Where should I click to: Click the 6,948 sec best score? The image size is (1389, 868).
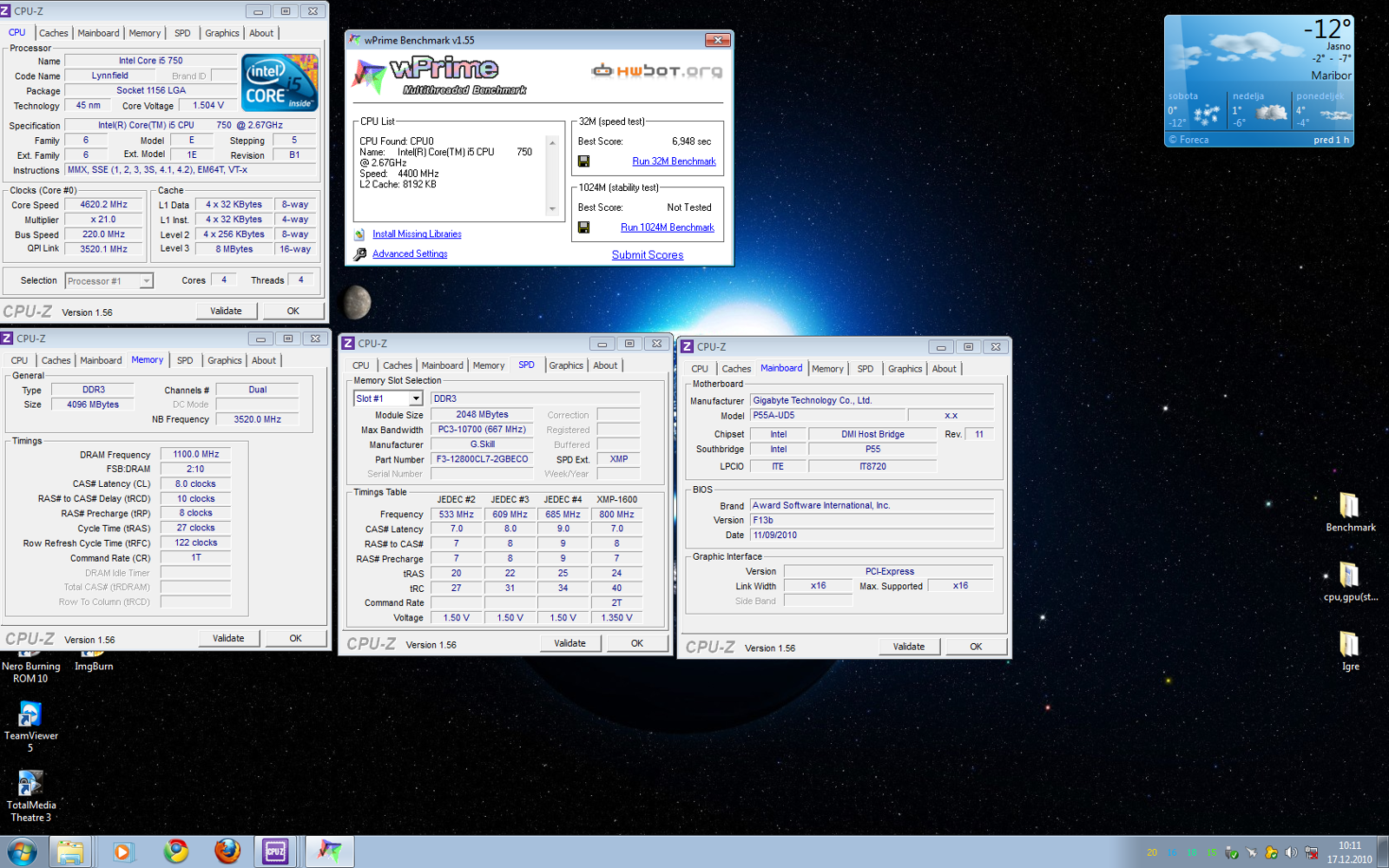(x=691, y=141)
